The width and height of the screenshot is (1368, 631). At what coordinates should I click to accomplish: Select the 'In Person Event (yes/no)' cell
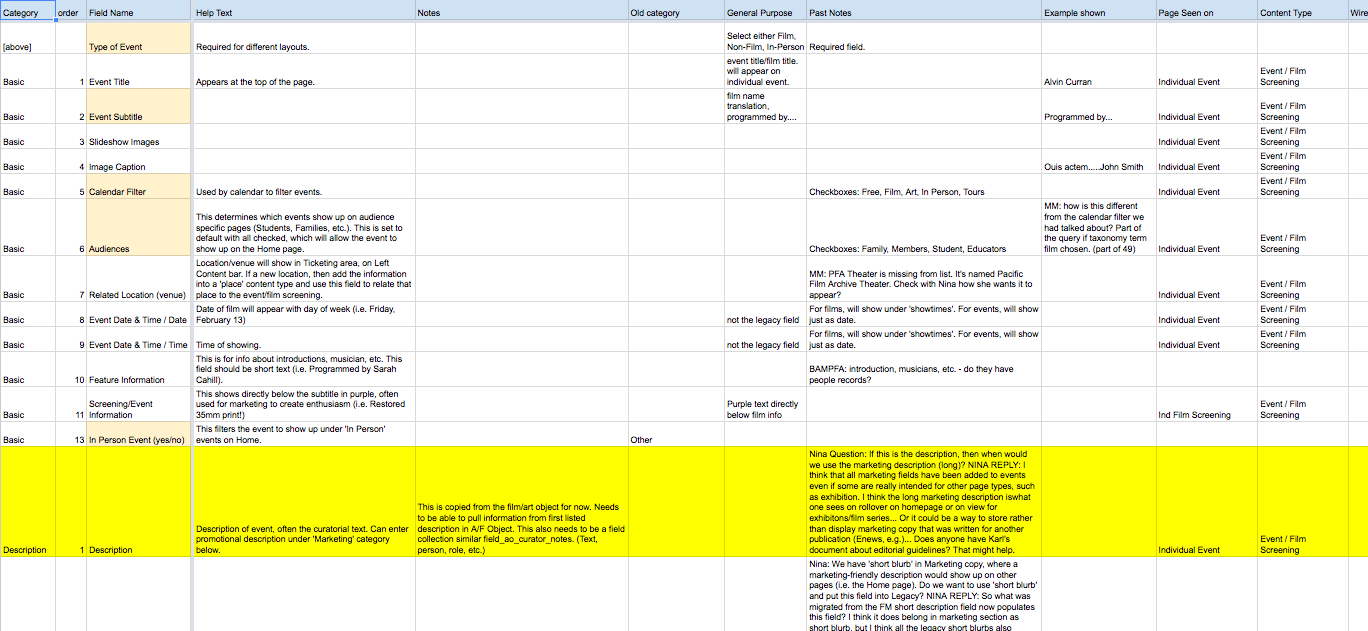pos(138,434)
